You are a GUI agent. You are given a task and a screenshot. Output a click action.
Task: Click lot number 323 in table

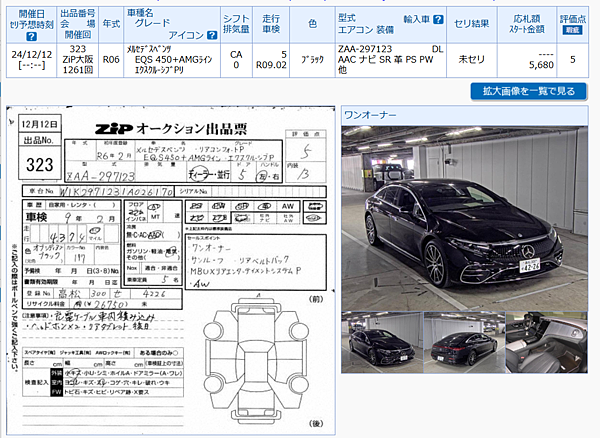point(78,49)
